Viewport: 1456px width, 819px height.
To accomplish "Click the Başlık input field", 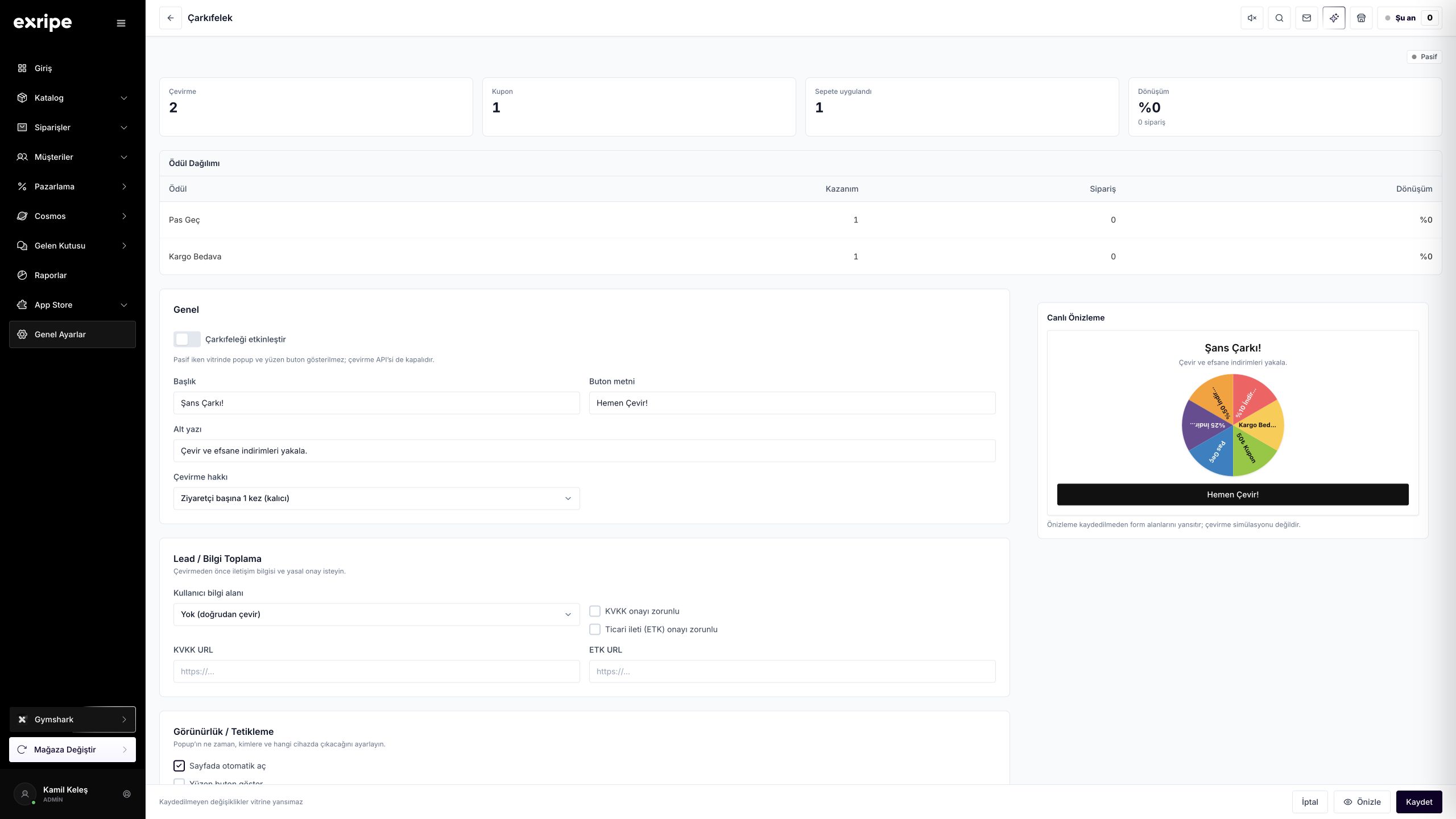I will (377, 403).
